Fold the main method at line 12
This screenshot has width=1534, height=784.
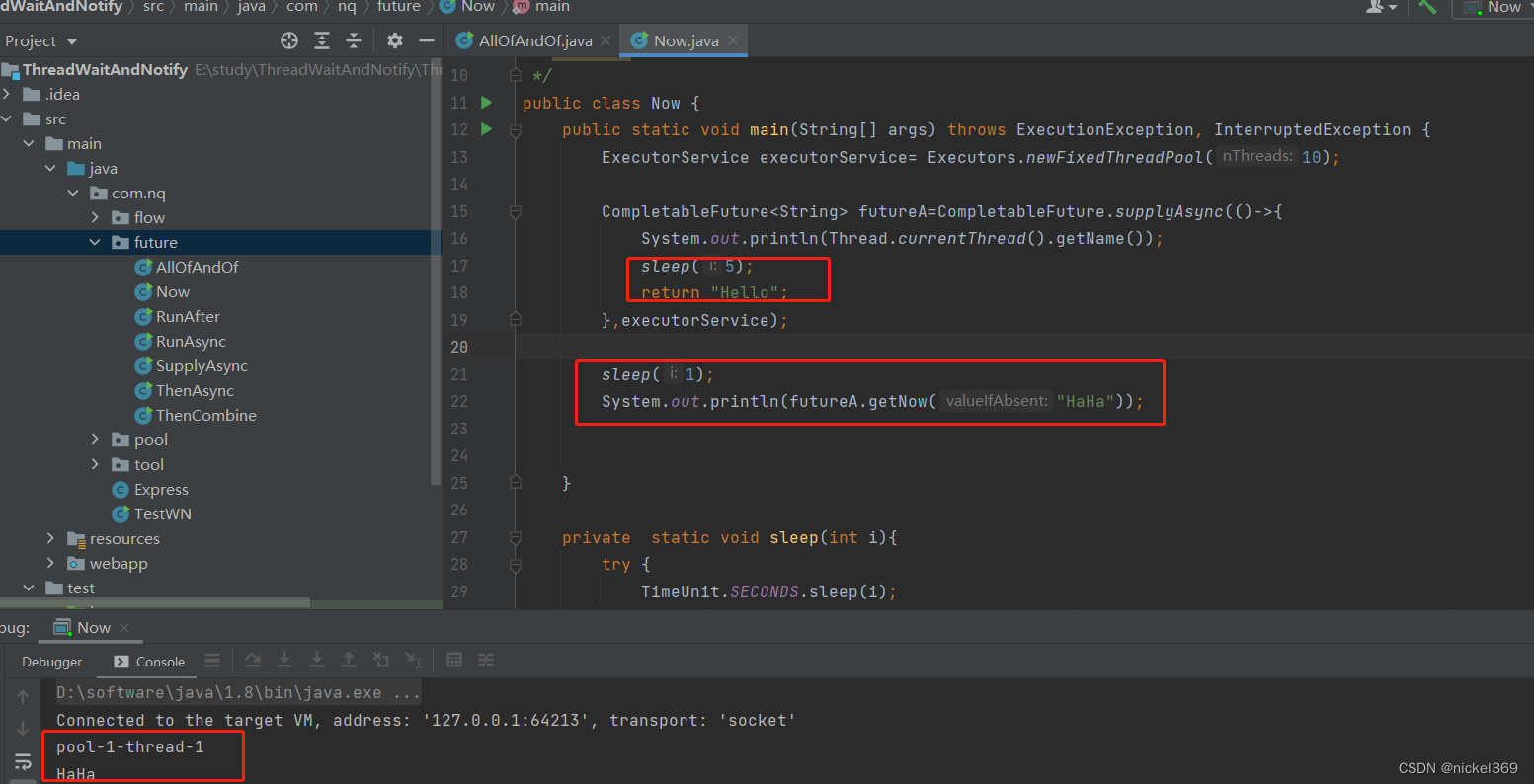pyautogui.click(x=516, y=129)
